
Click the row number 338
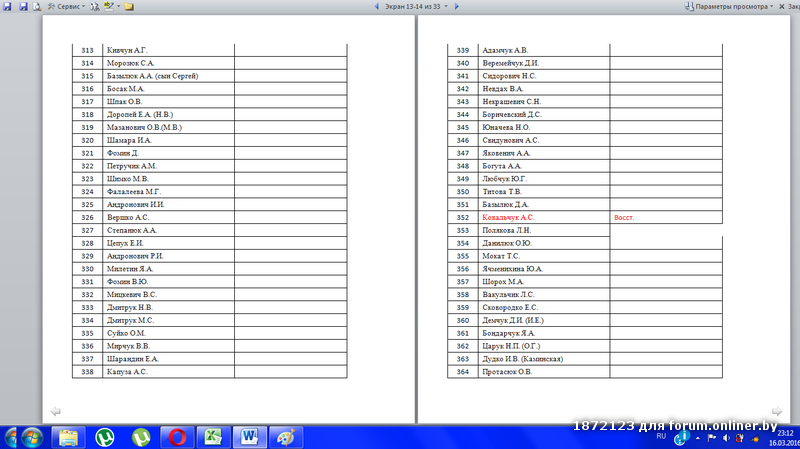coord(87,372)
